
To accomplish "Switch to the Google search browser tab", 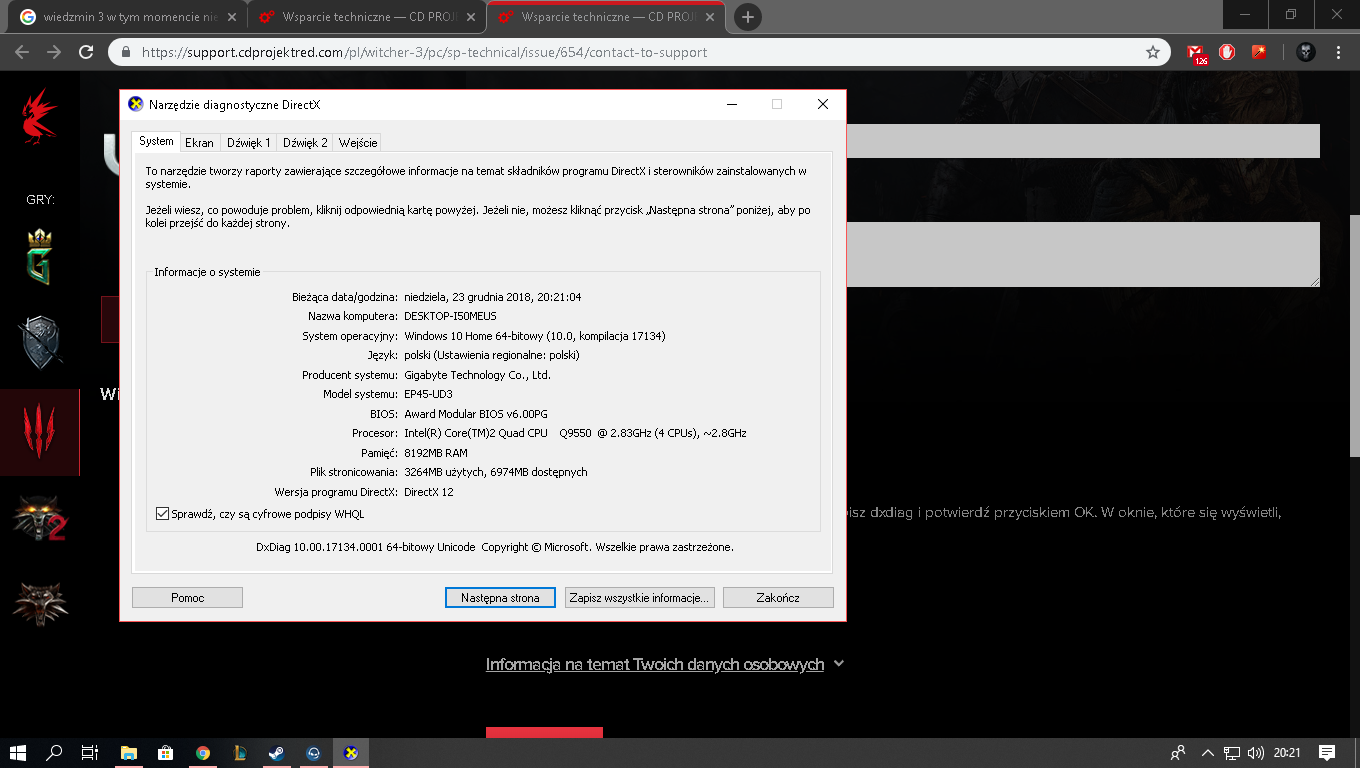I will click(x=127, y=17).
